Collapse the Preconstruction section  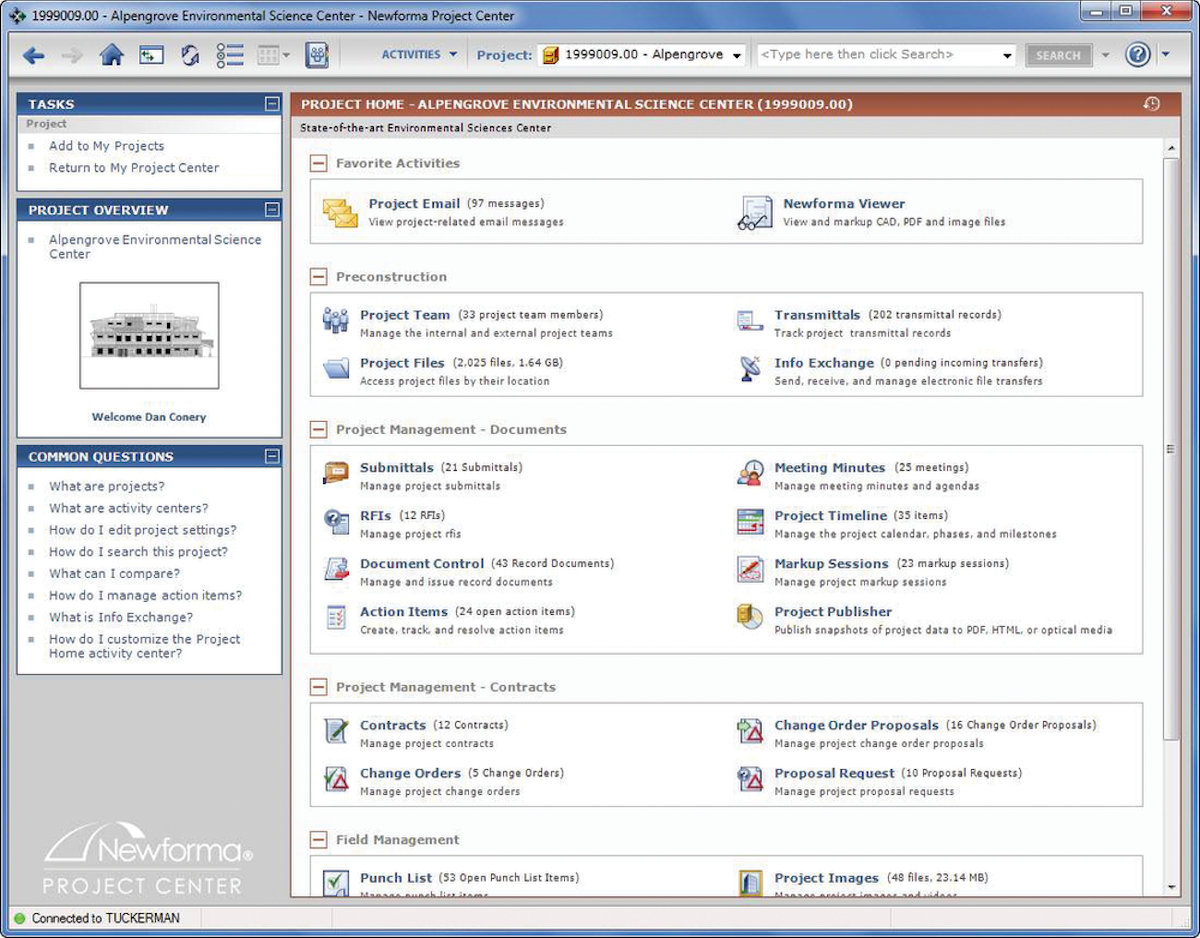tap(318, 276)
